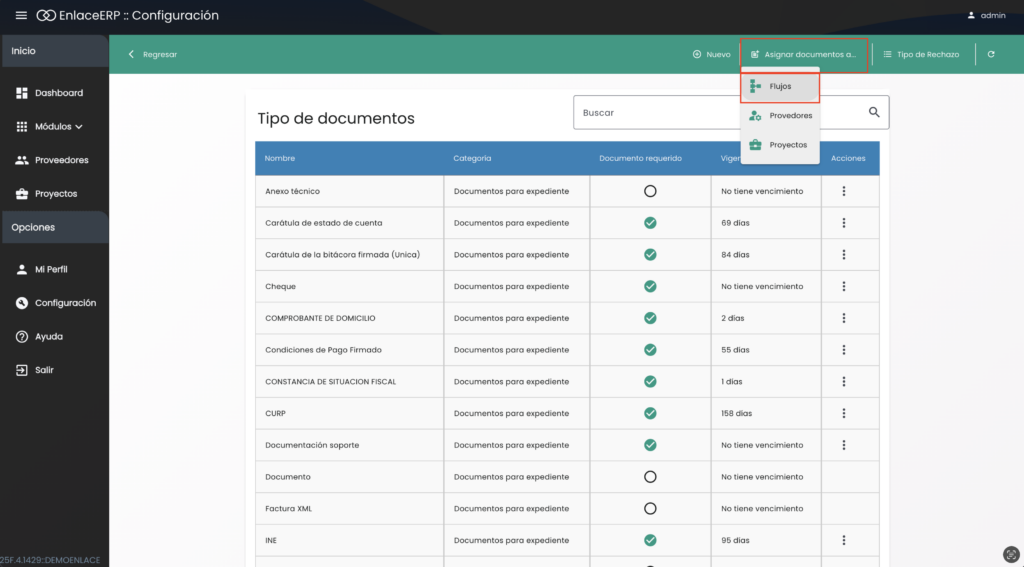Click the Regresar back button

152,55
